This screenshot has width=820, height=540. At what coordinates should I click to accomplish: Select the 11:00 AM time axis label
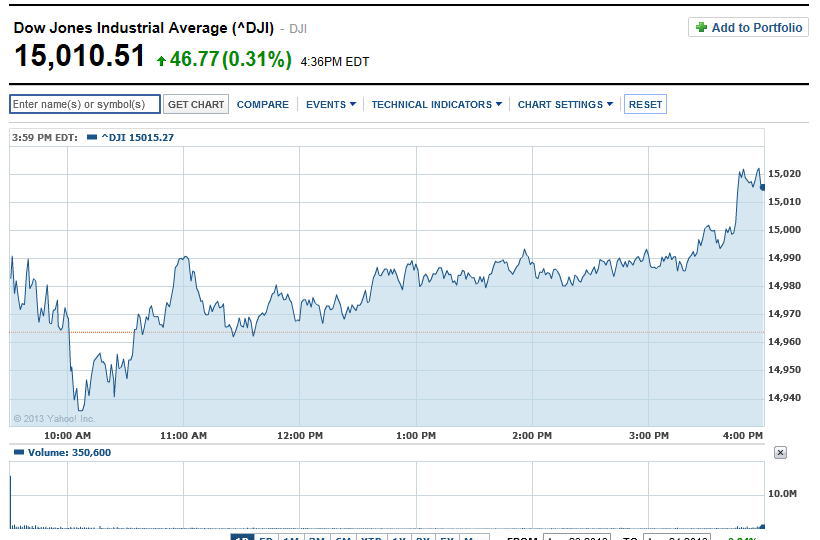pyautogui.click(x=184, y=436)
